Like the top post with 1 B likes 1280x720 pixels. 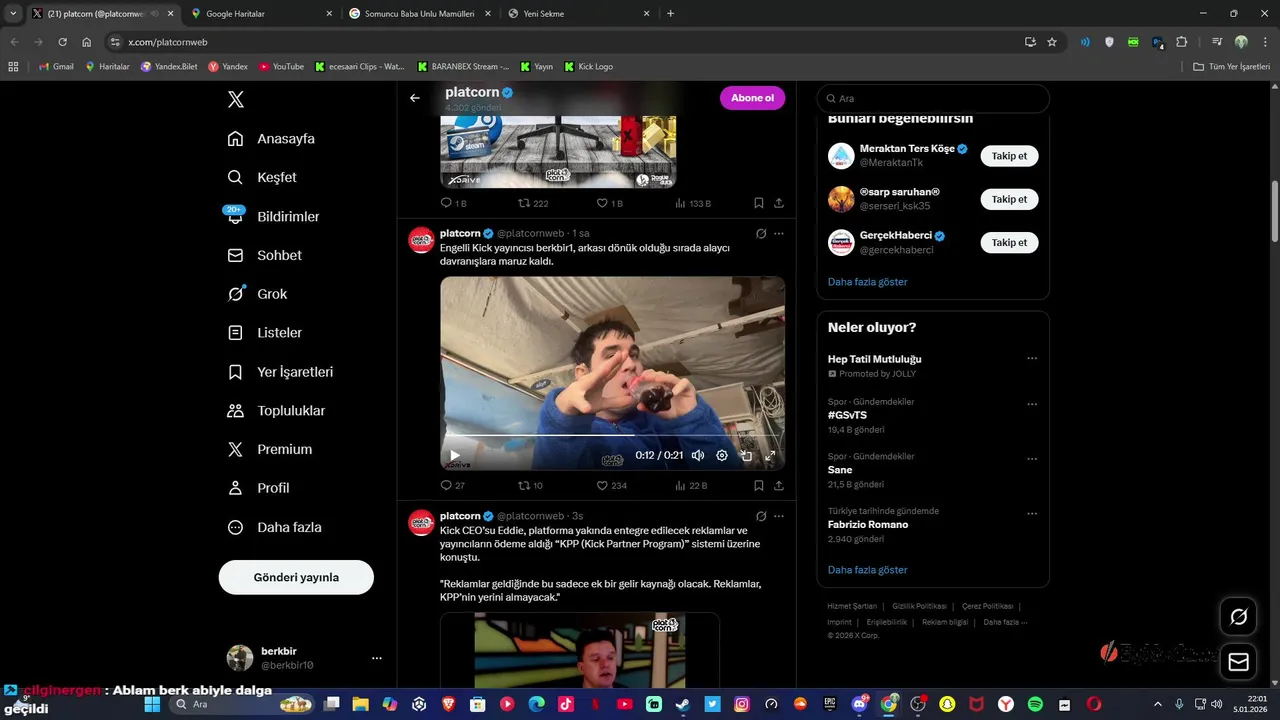[x=609, y=203]
